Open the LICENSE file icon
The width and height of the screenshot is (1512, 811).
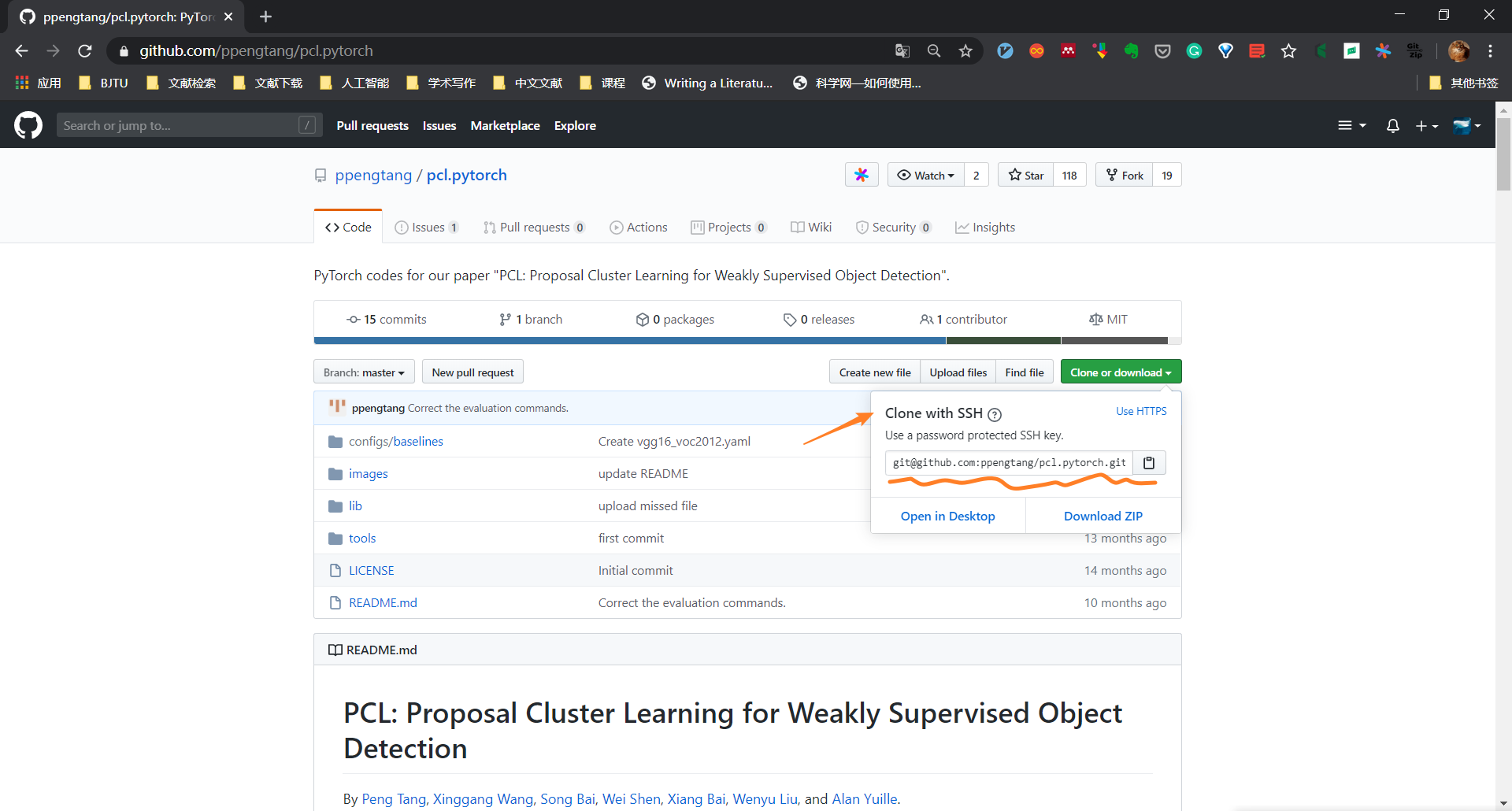(335, 571)
